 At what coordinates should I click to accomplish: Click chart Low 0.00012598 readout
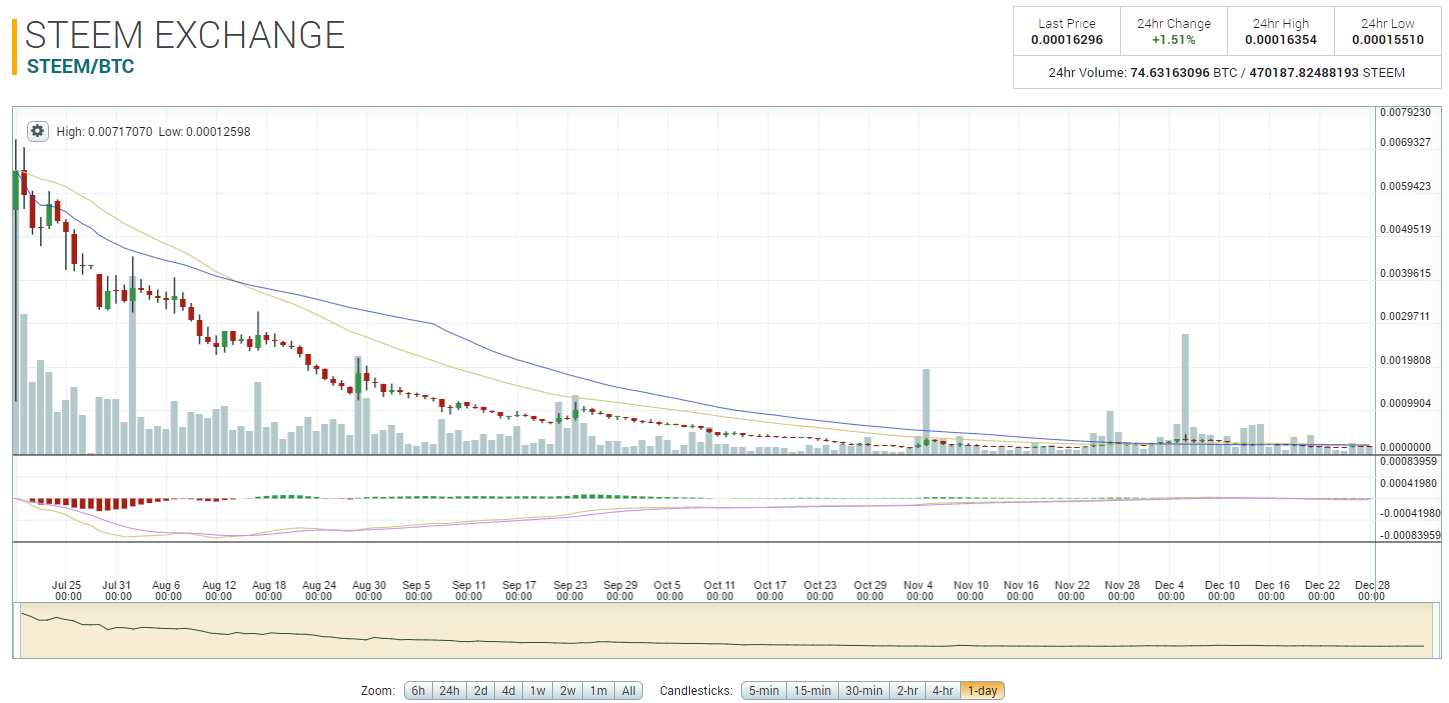pos(204,131)
